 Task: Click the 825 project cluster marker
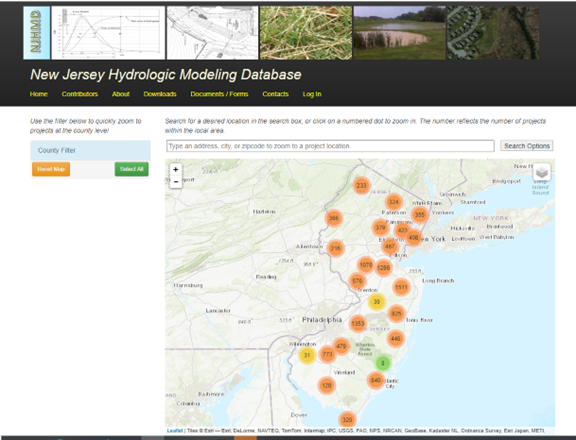point(396,314)
